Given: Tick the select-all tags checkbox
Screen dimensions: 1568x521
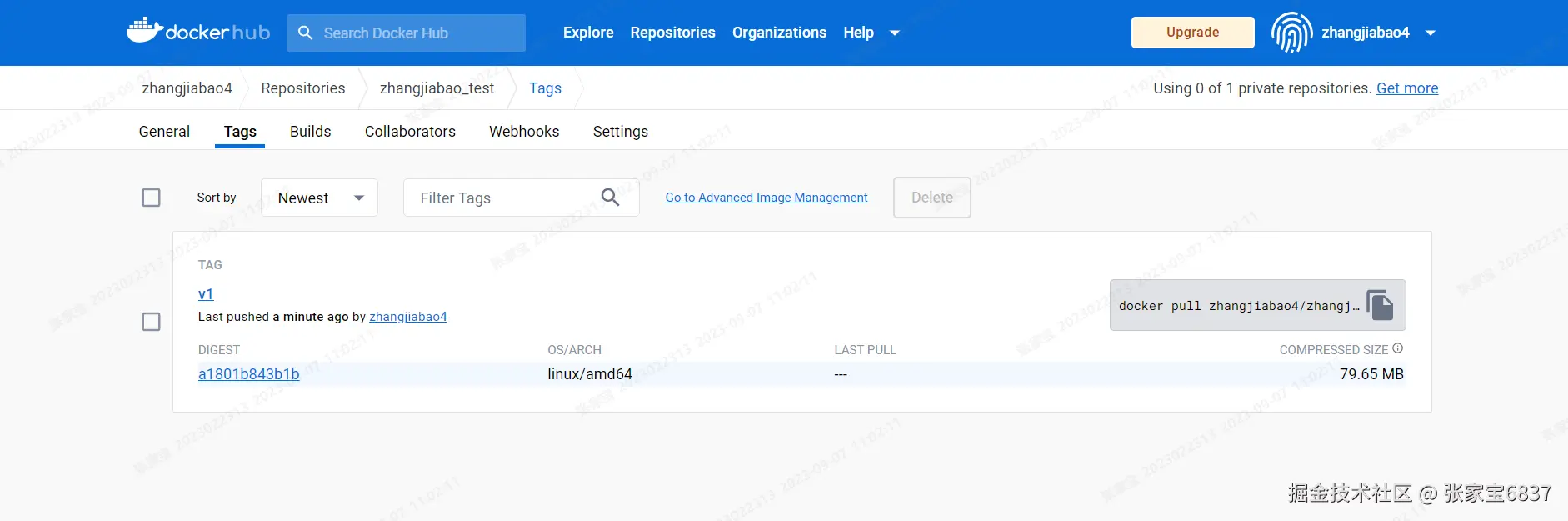Looking at the screenshot, I should point(151,198).
